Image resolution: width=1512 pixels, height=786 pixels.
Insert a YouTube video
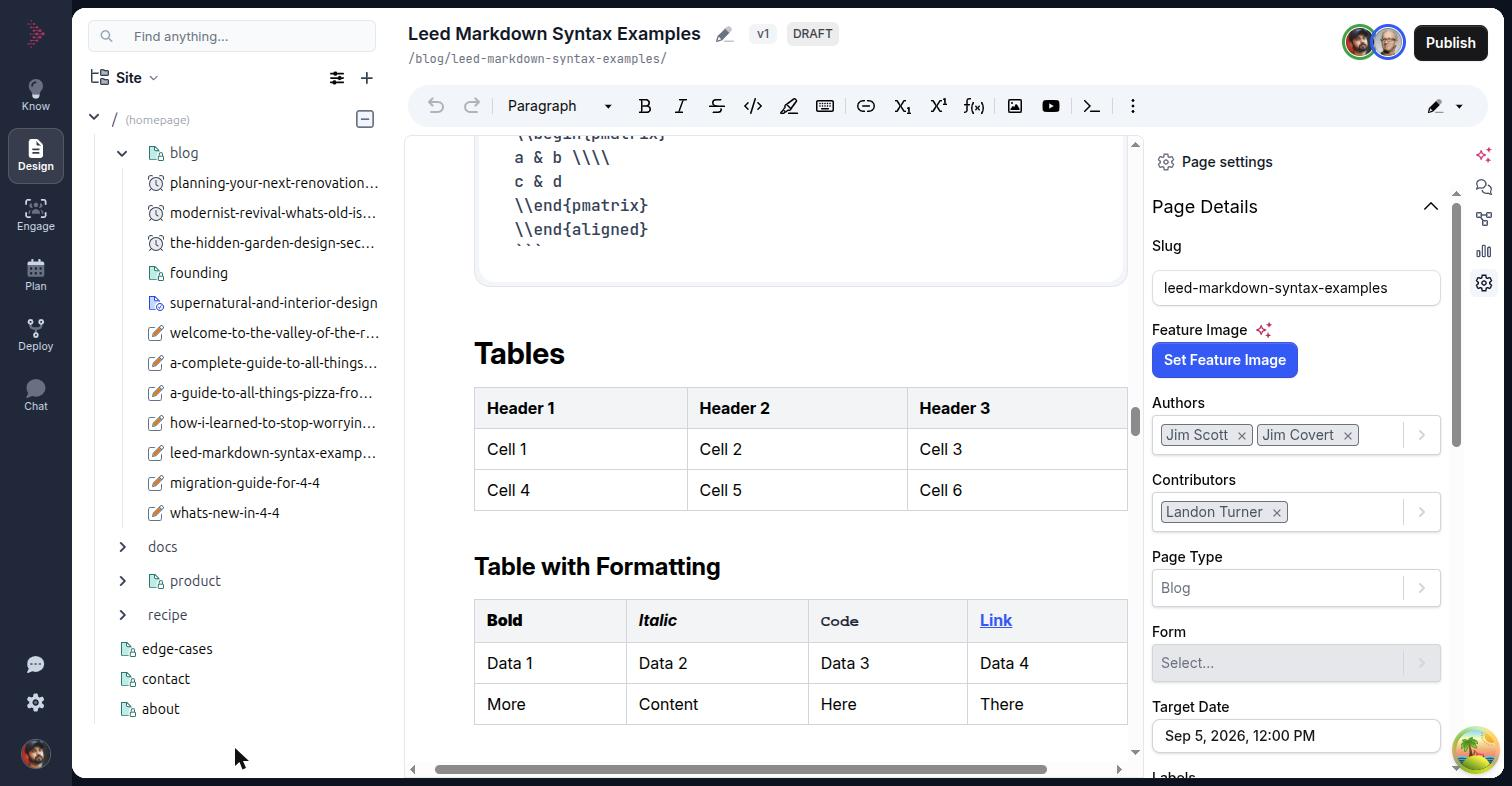pos(1051,106)
